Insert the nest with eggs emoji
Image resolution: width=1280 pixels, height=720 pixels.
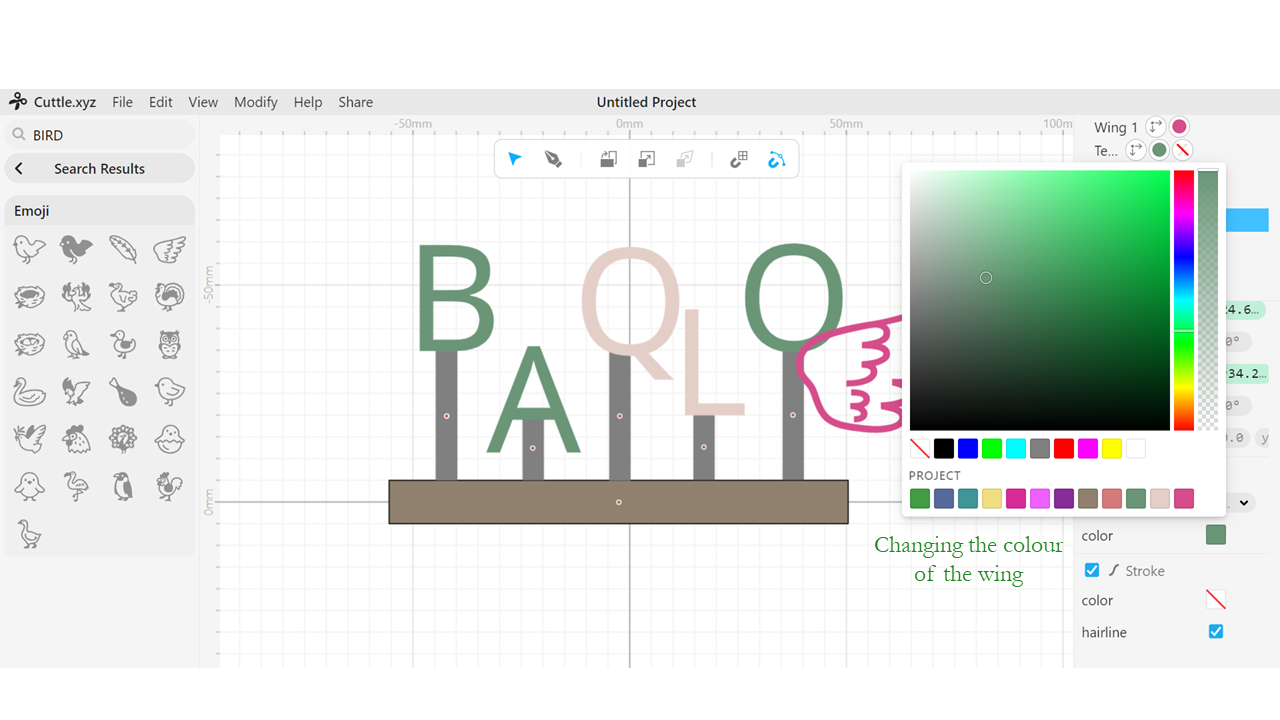click(29, 343)
